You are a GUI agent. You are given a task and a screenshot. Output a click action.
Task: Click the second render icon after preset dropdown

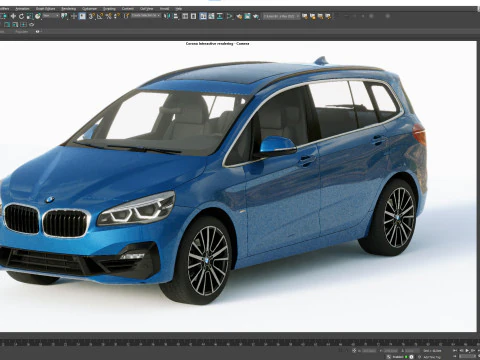click(x=313, y=16)
